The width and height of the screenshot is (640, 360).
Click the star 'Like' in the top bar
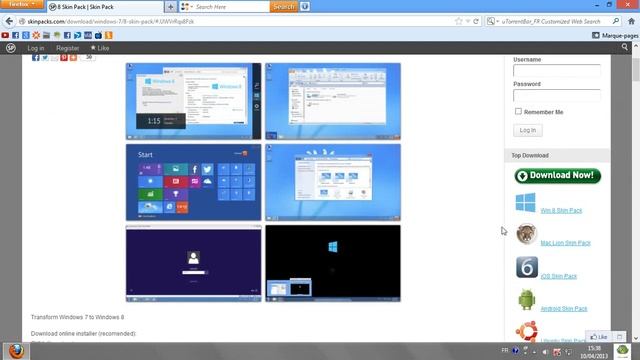coord(100,48)
